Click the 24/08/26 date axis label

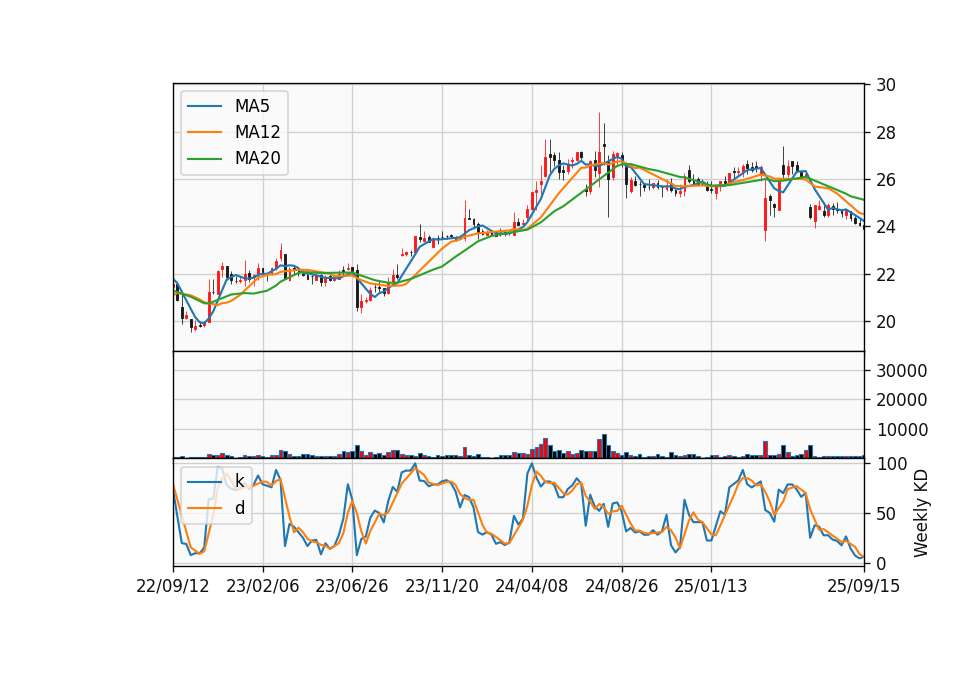click(x=621, y=586)
